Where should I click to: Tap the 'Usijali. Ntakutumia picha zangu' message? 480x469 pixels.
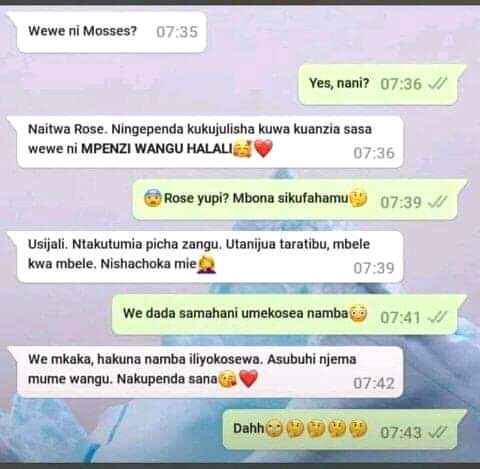click(x=210, y=257)
